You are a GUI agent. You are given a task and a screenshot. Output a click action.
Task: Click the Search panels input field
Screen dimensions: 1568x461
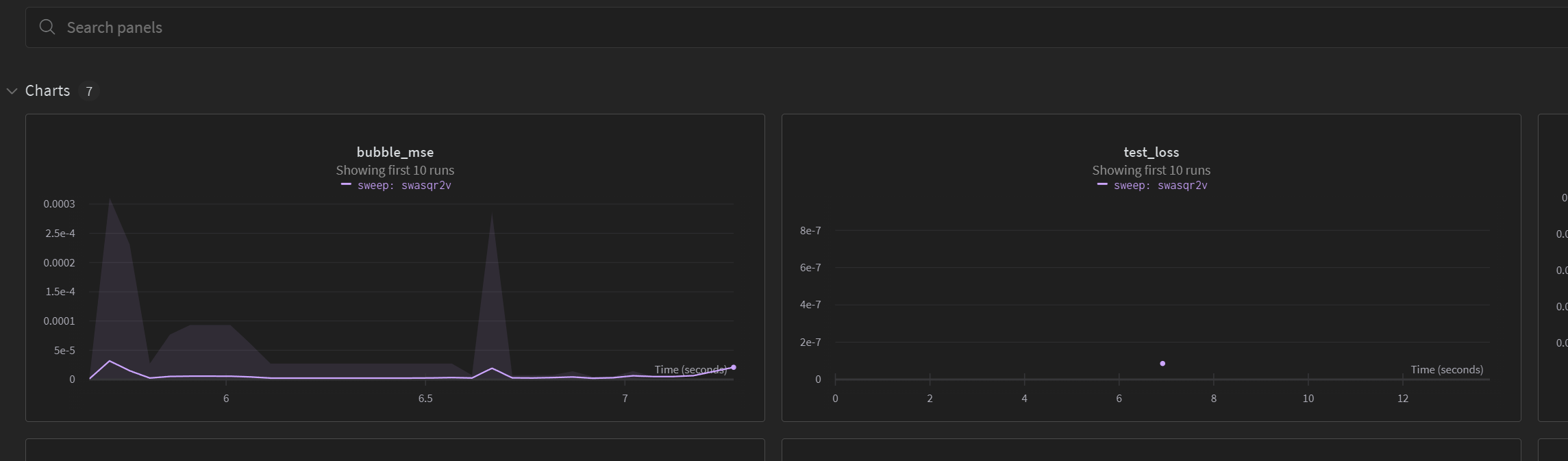click(797, 27)
